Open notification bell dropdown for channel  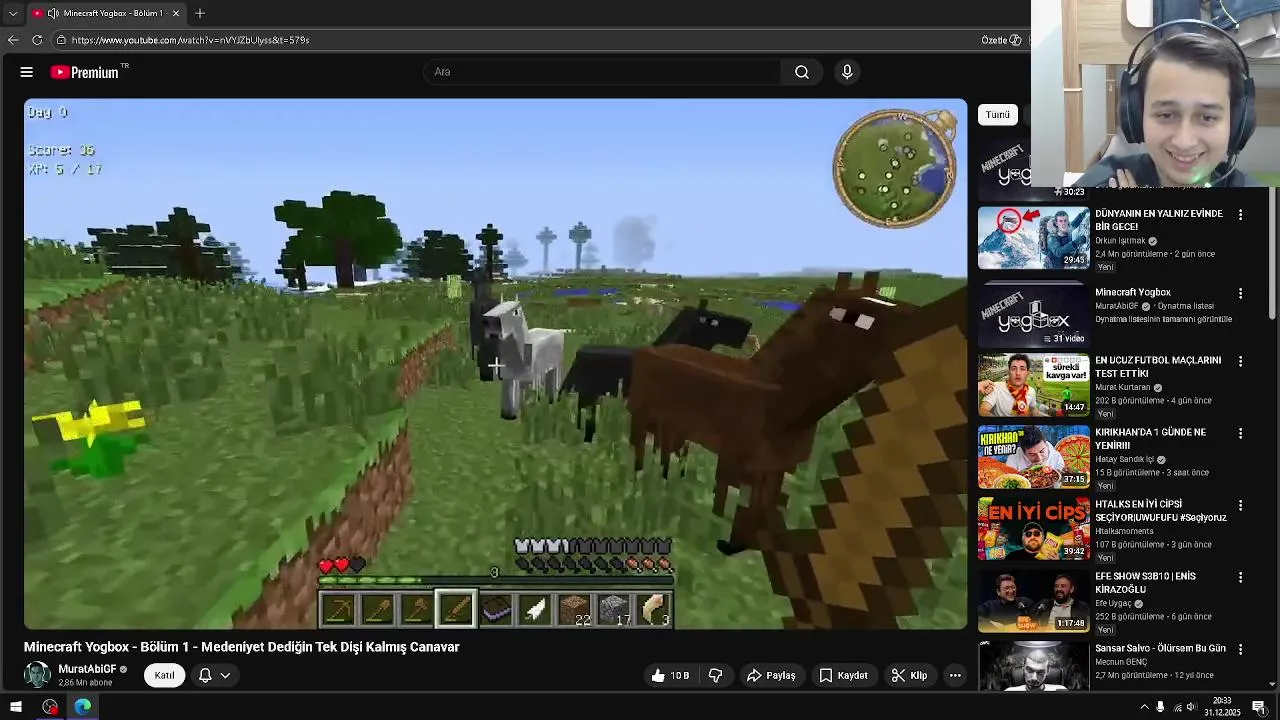point(215,675)
